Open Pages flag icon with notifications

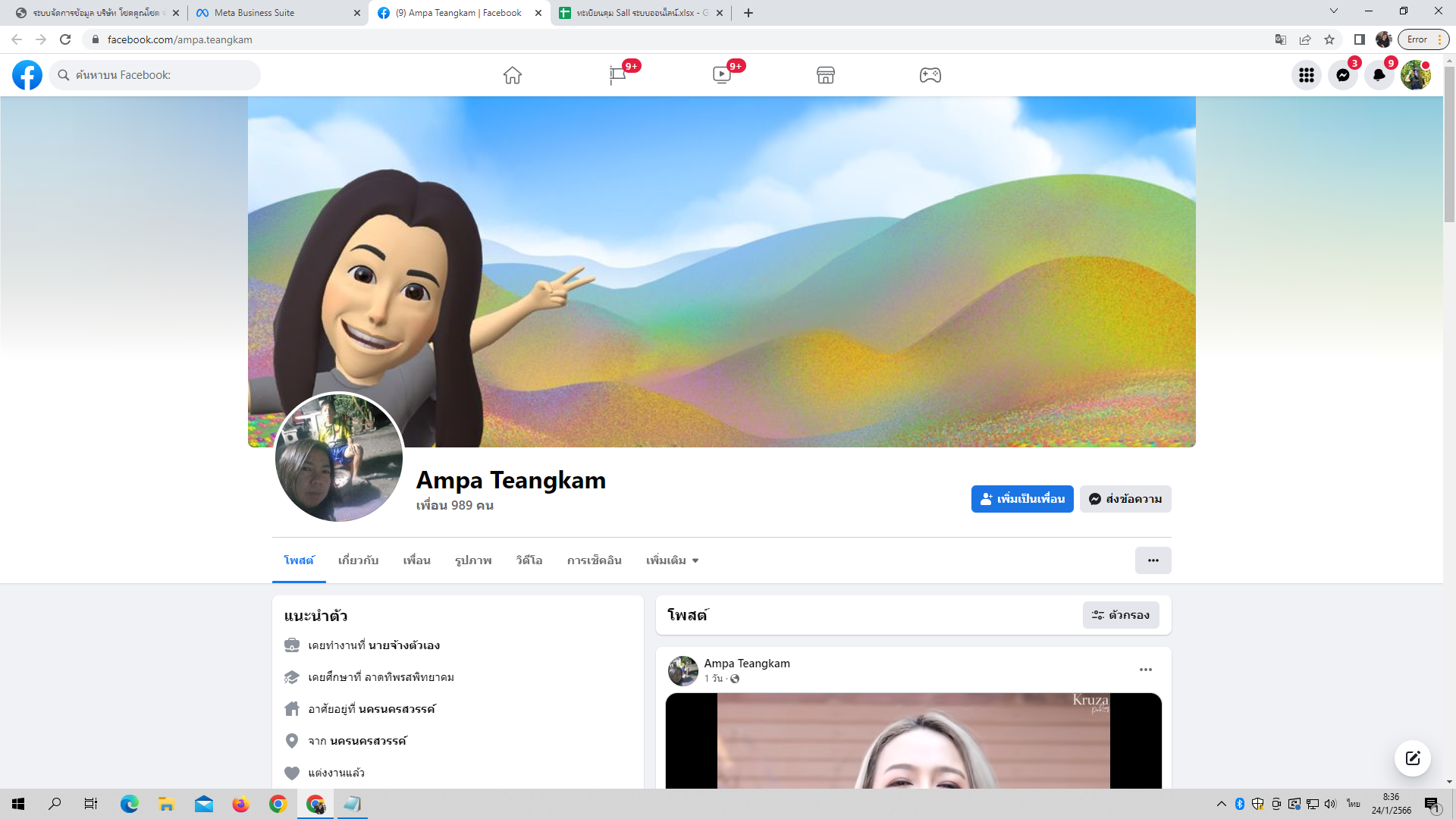(x=617, y=75)
